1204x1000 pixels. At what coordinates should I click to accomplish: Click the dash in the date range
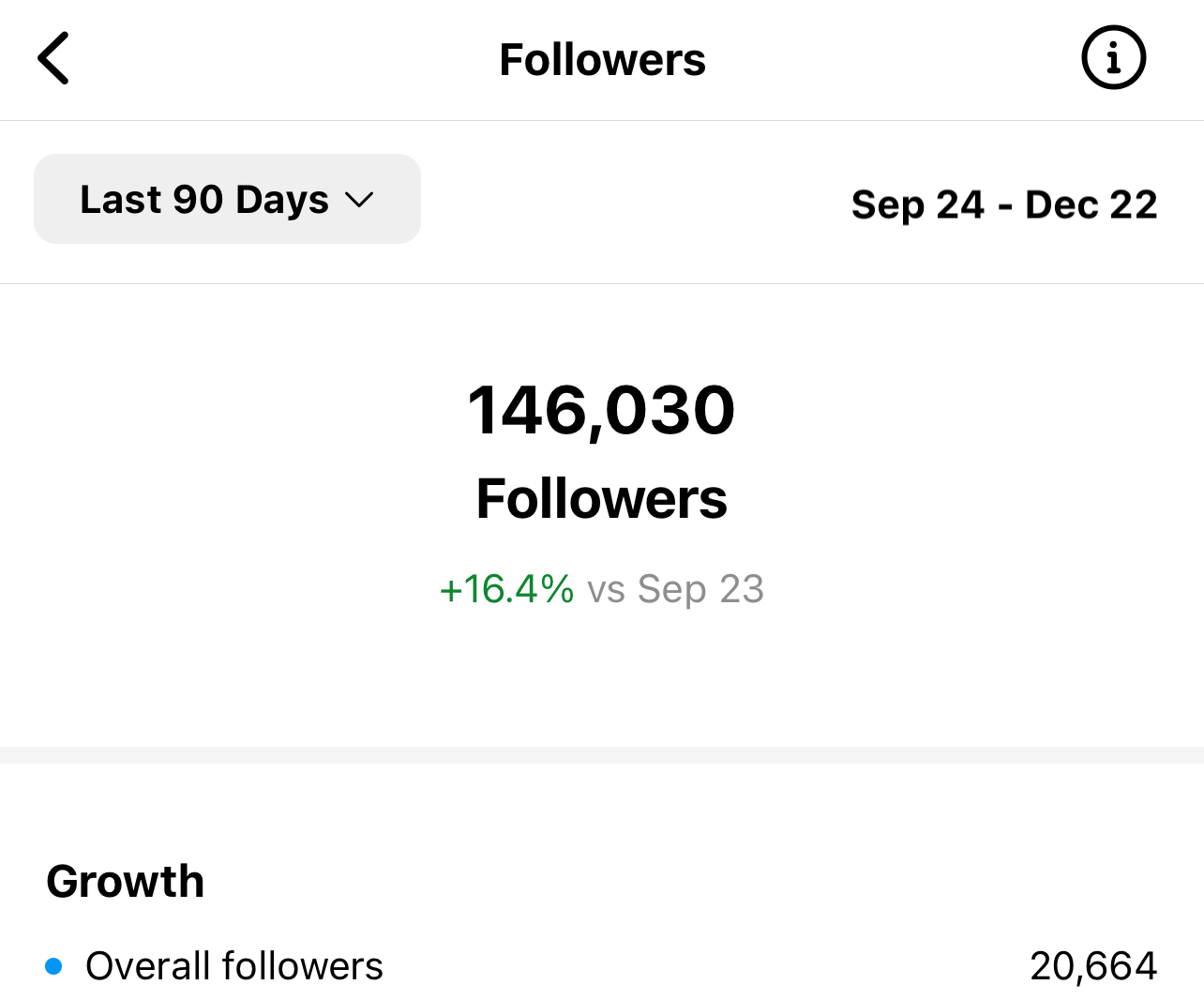1004,206
